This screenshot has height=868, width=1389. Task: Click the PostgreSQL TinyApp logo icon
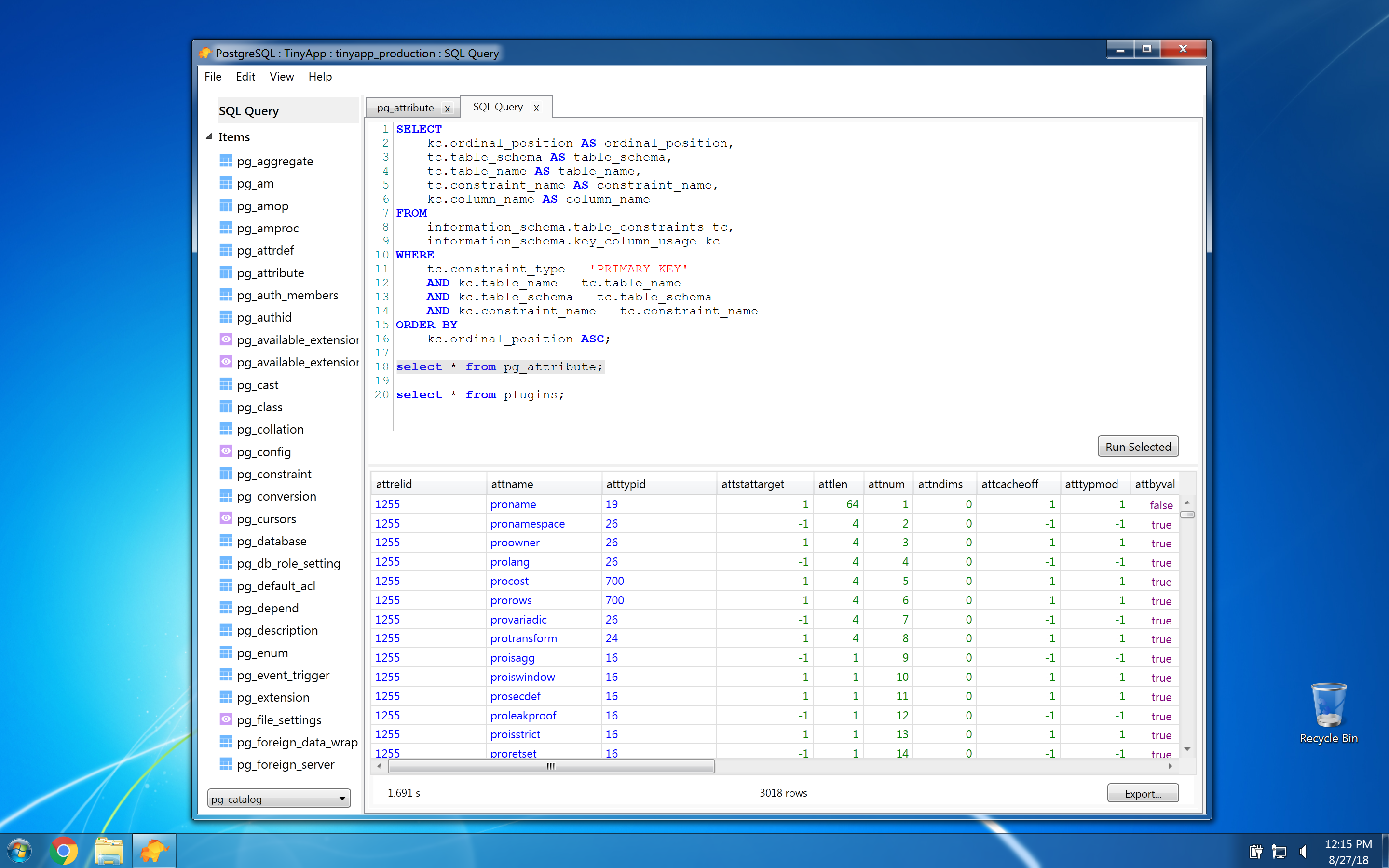[x=207, y=52]
